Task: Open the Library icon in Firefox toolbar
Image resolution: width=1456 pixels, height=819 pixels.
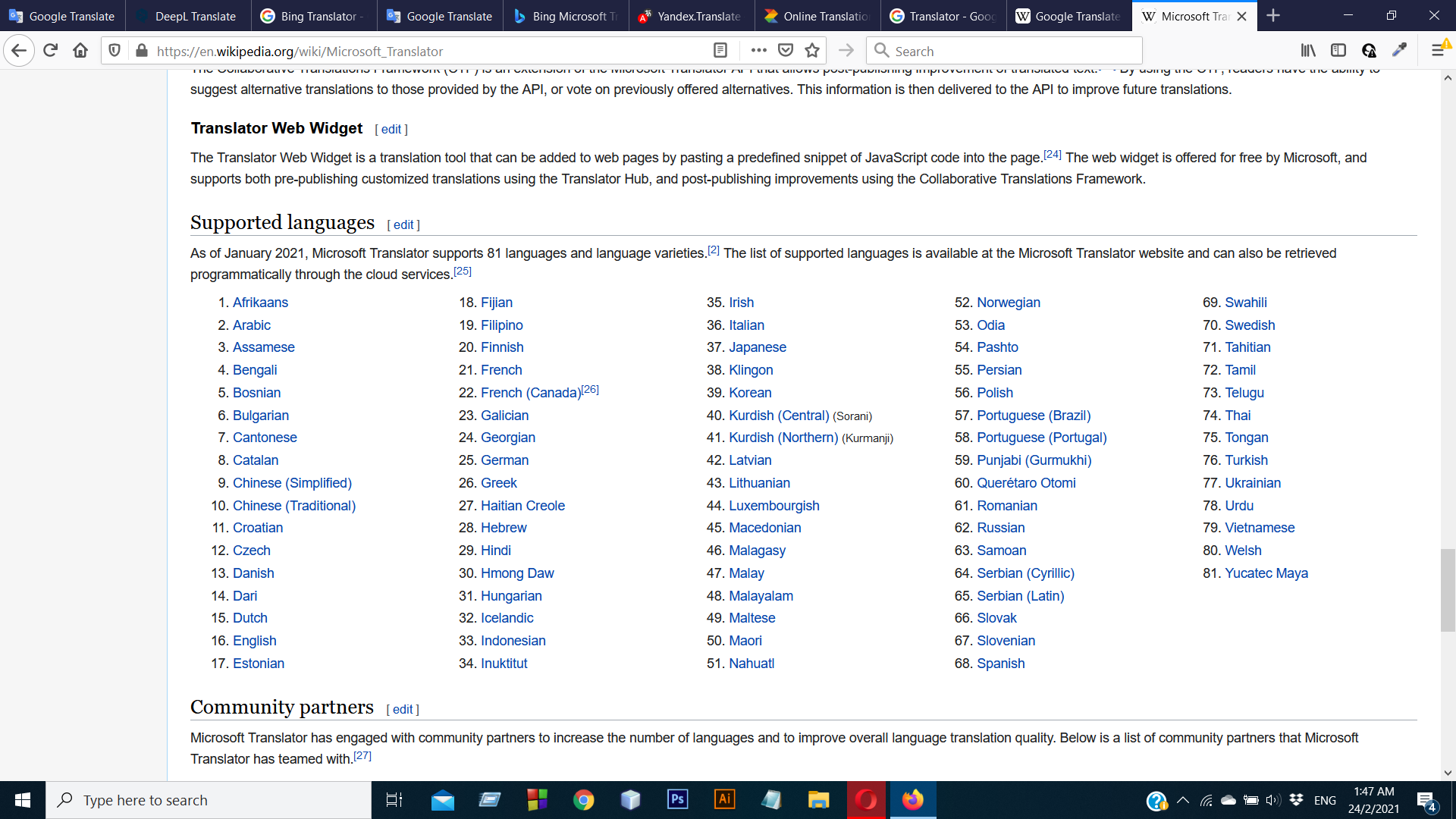Action: point(1308,51)
